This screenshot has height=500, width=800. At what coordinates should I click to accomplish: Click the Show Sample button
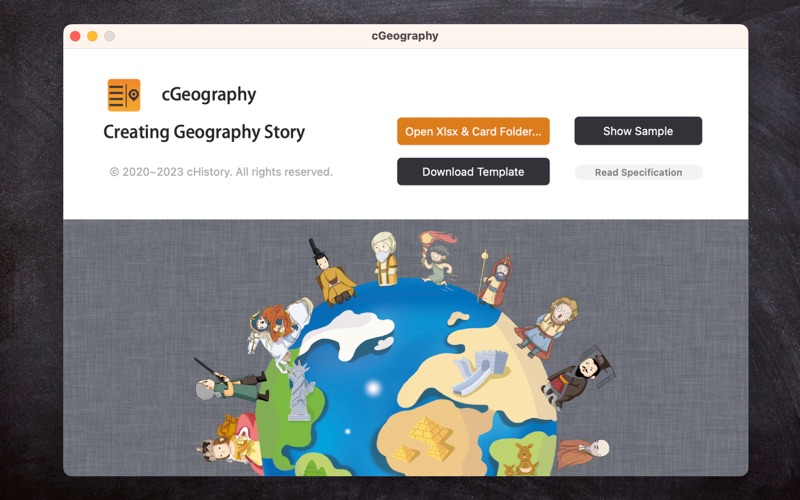(x=638, y=131)
